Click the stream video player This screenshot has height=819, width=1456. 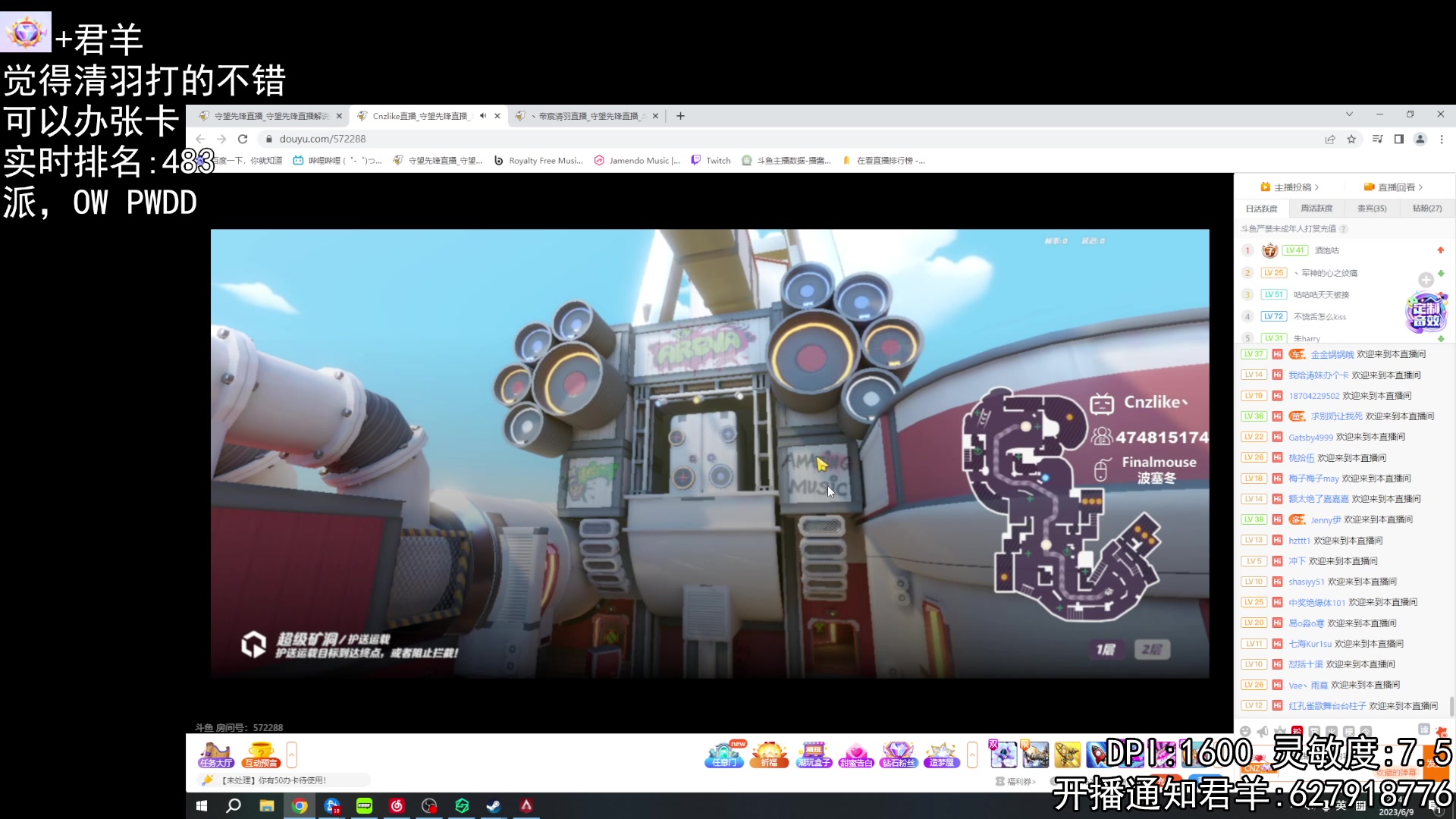click(710, 453)
